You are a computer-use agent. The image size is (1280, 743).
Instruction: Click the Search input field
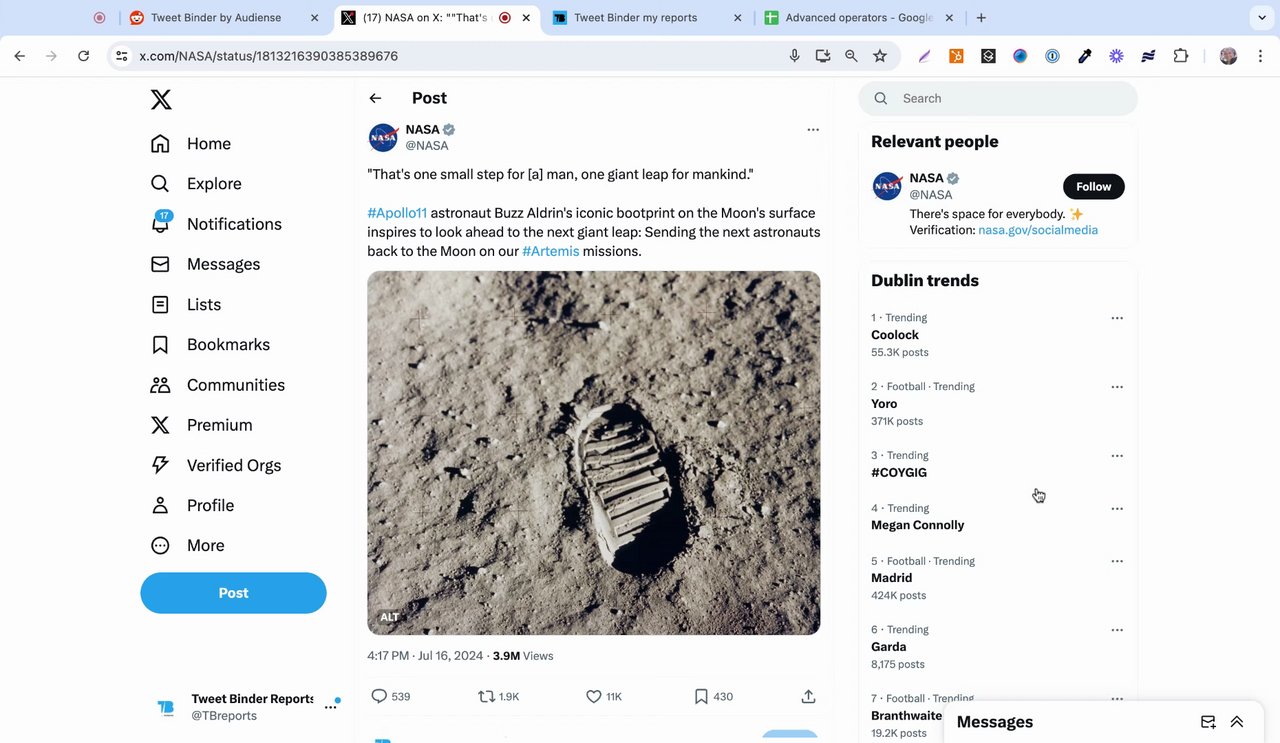1010,98
